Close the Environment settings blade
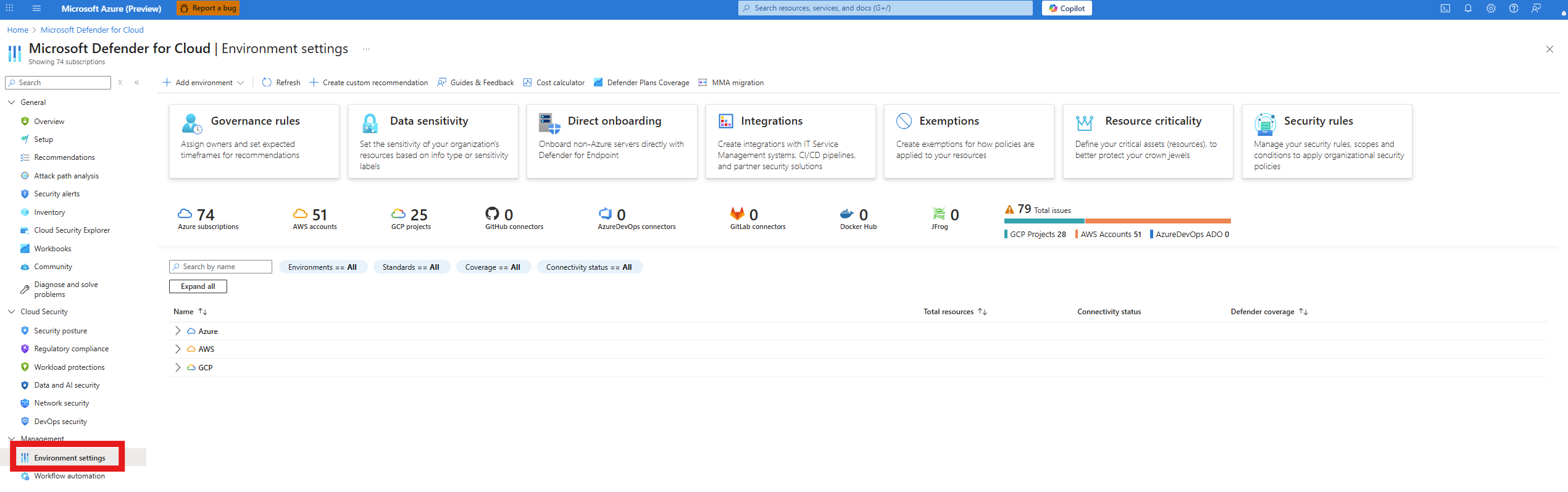 pyautogui.click(x=1549, y=49)
